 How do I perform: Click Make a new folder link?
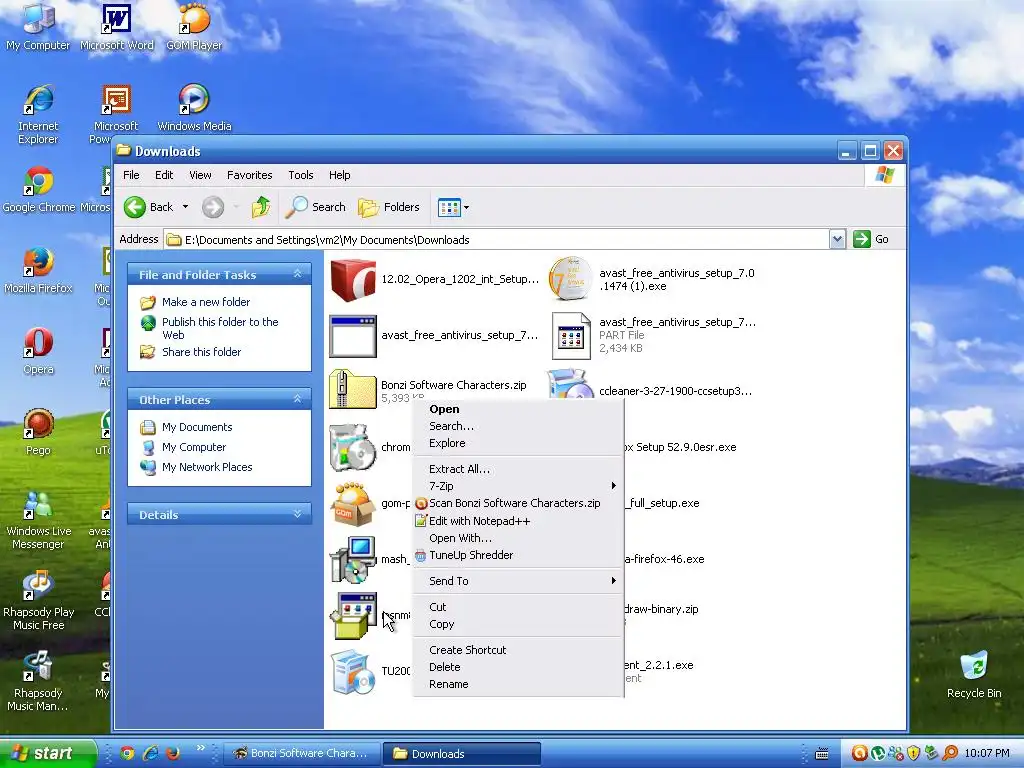point(206,302)
